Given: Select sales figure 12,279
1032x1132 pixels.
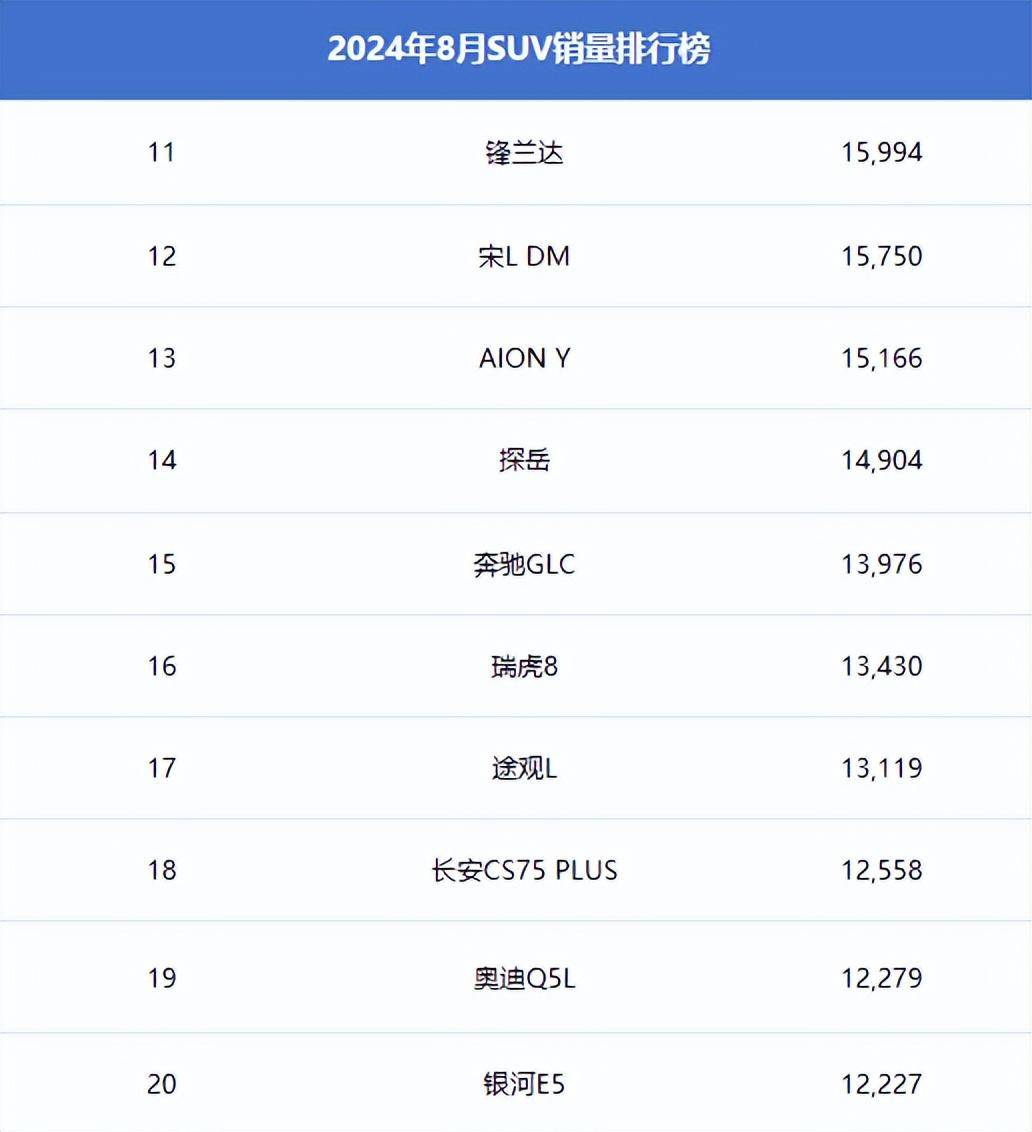Looking at the screenshot, I should (882, 978).
